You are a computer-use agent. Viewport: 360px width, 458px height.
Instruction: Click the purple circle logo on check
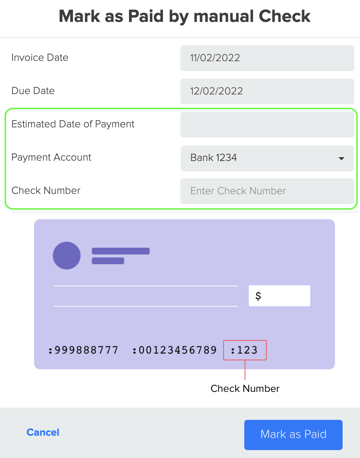pos(67,255)
